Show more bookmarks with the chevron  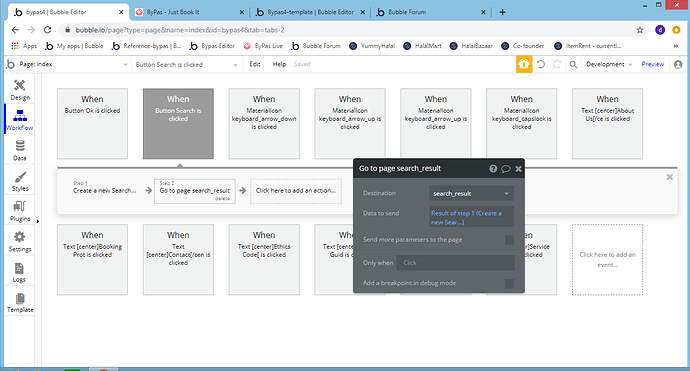point(676,46)
